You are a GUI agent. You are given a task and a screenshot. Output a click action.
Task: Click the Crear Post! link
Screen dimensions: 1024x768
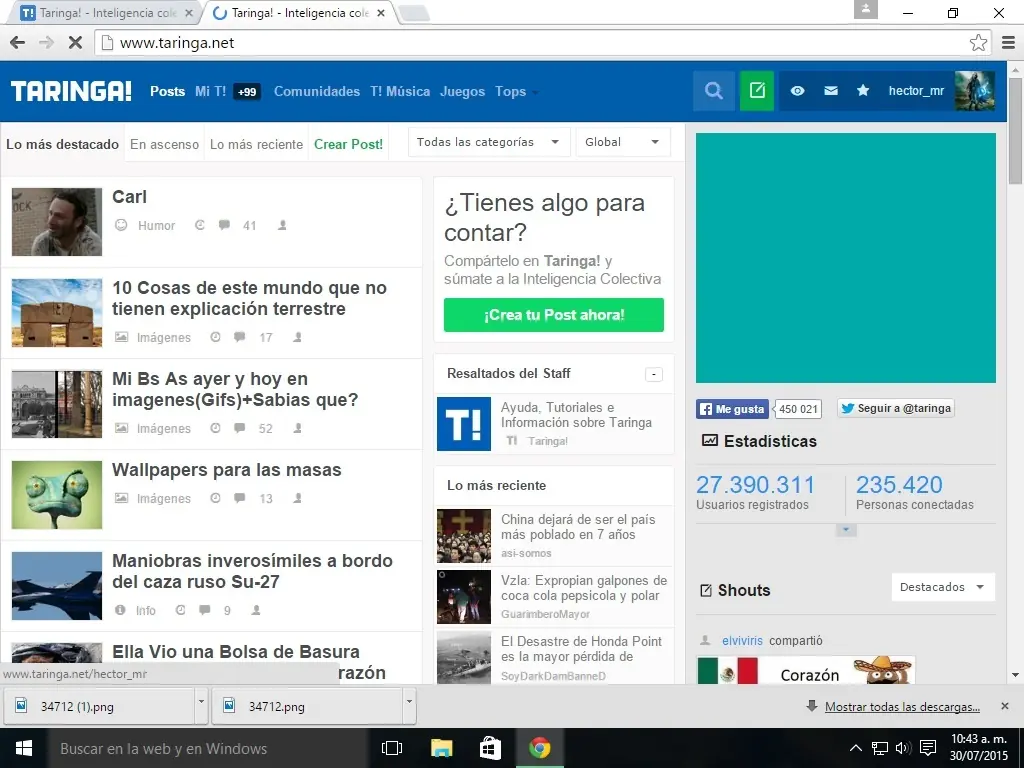point(348,144)
